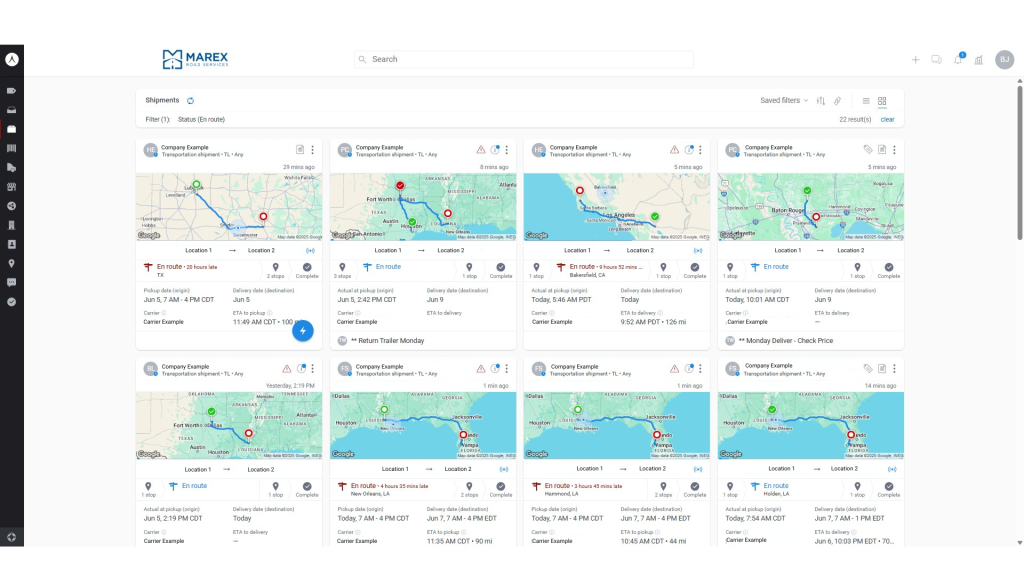The height and width of the screenshot is (576, 1024).
Task: Select the shipments briefcase item in sidebar
Action: (12, 129)
